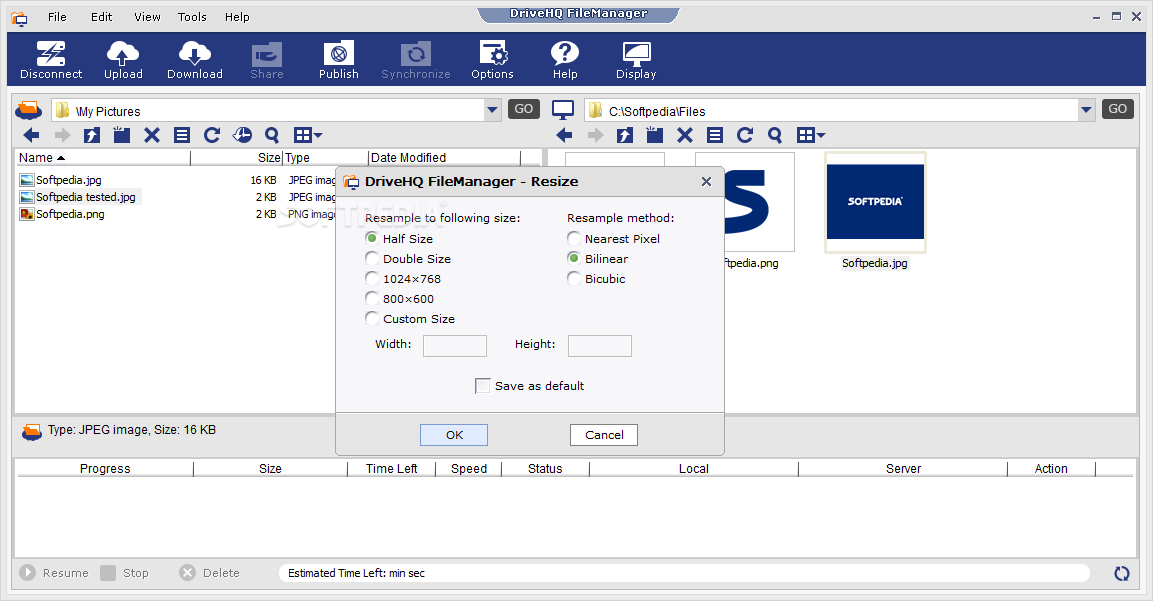
Task: Expand the My Pictures path dropdown
Action: coord(492,110)
